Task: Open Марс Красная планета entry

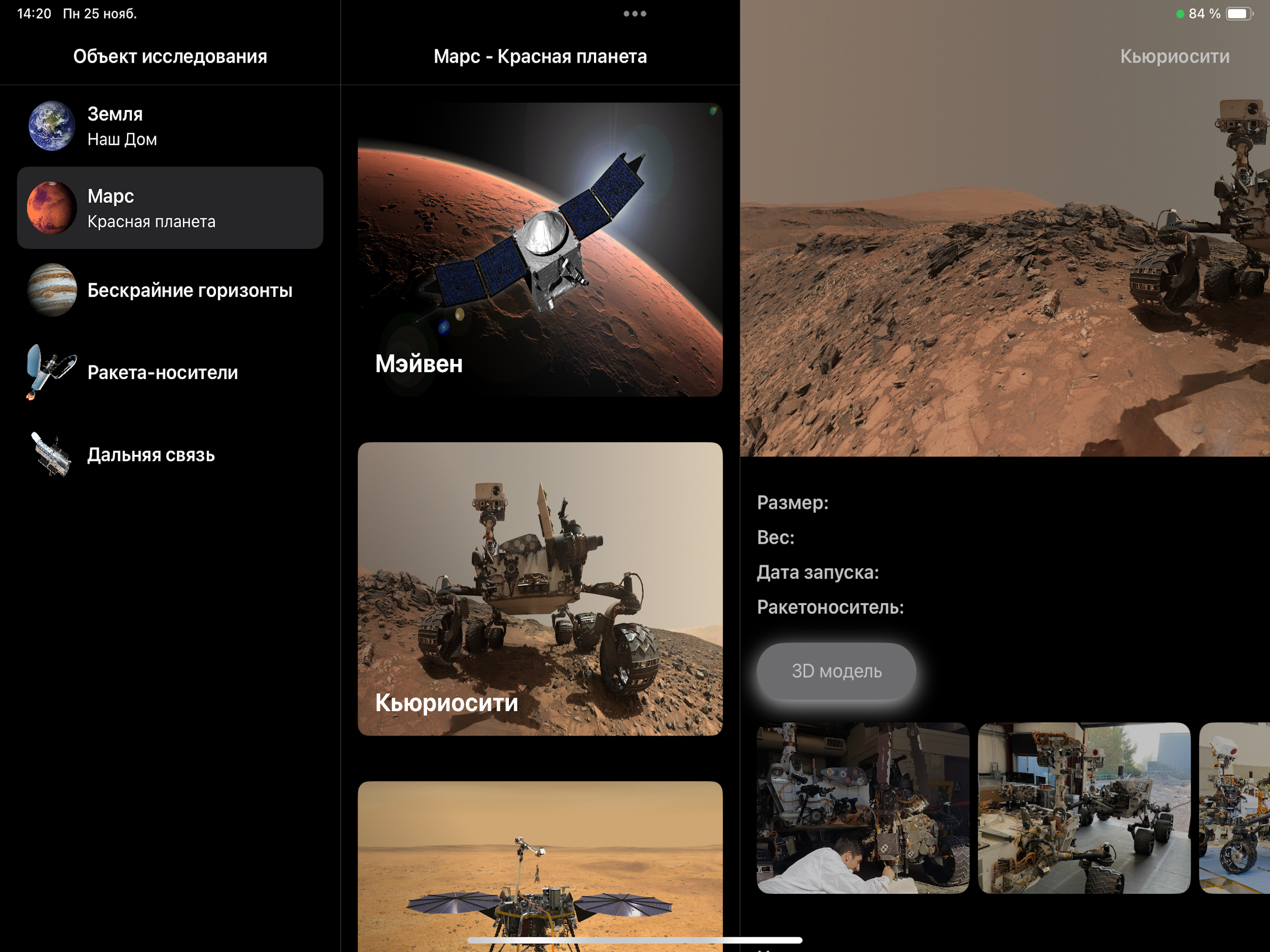Action: pyautogui.click(x=170, y=208)
